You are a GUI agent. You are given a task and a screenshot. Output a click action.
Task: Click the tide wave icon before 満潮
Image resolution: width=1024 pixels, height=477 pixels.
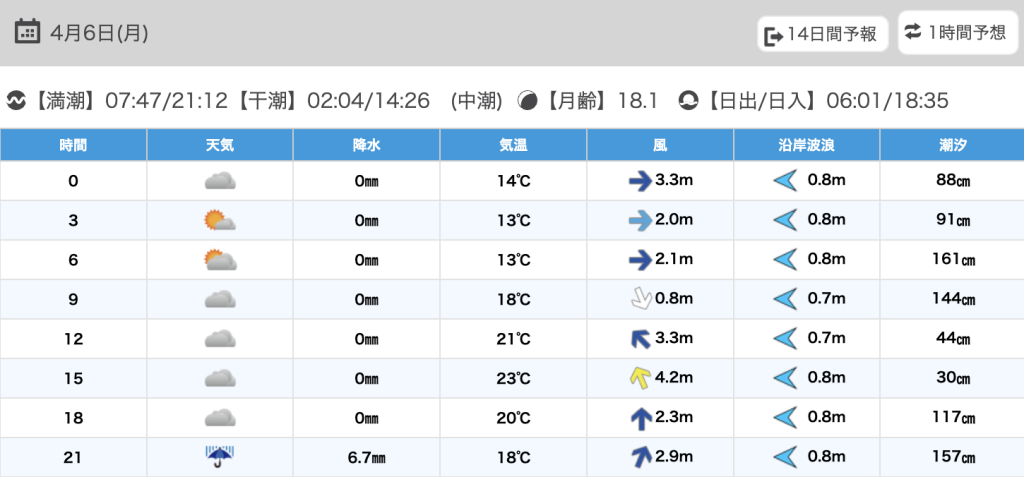[16, 101]
